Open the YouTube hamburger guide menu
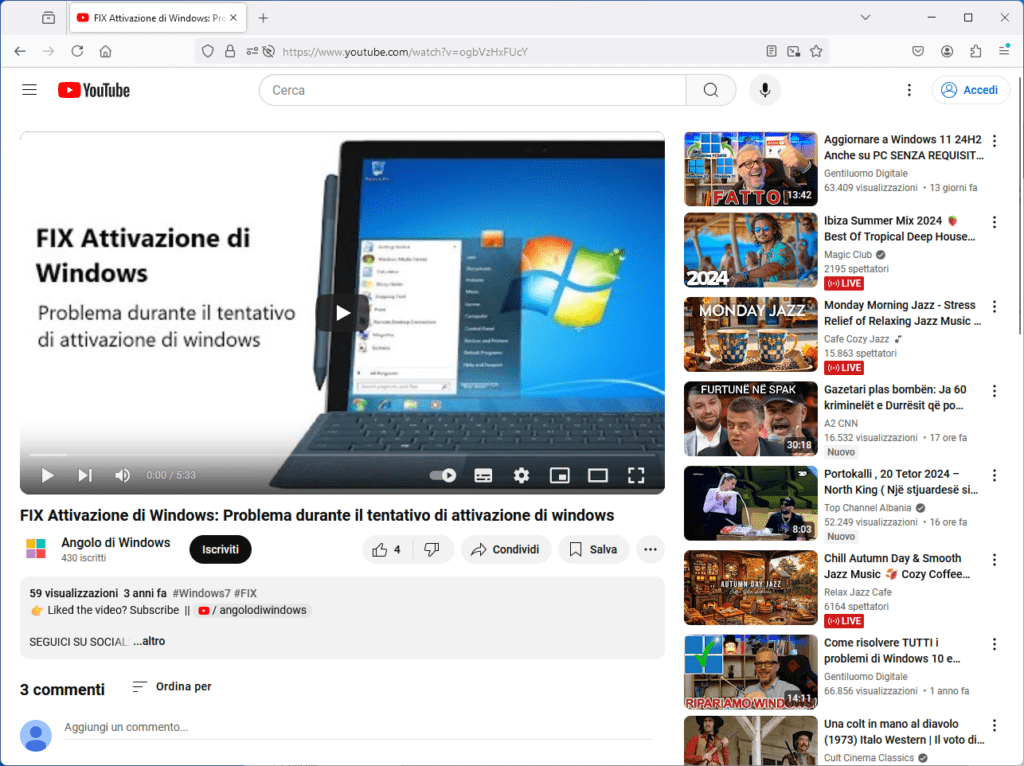This screenshot has height=766, width=1024. tap(29, 90)
